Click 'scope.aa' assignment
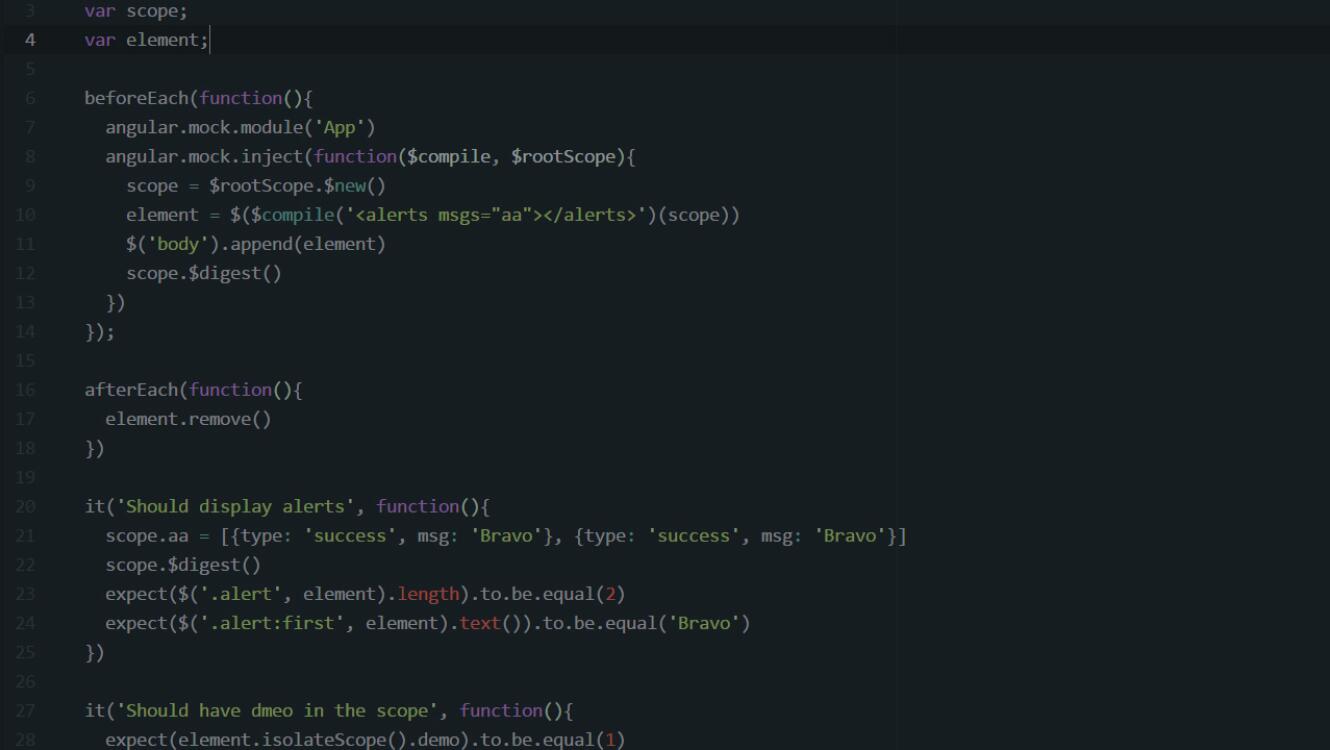The width and height of the screenshot is (1330, 750). coord(147,536)
